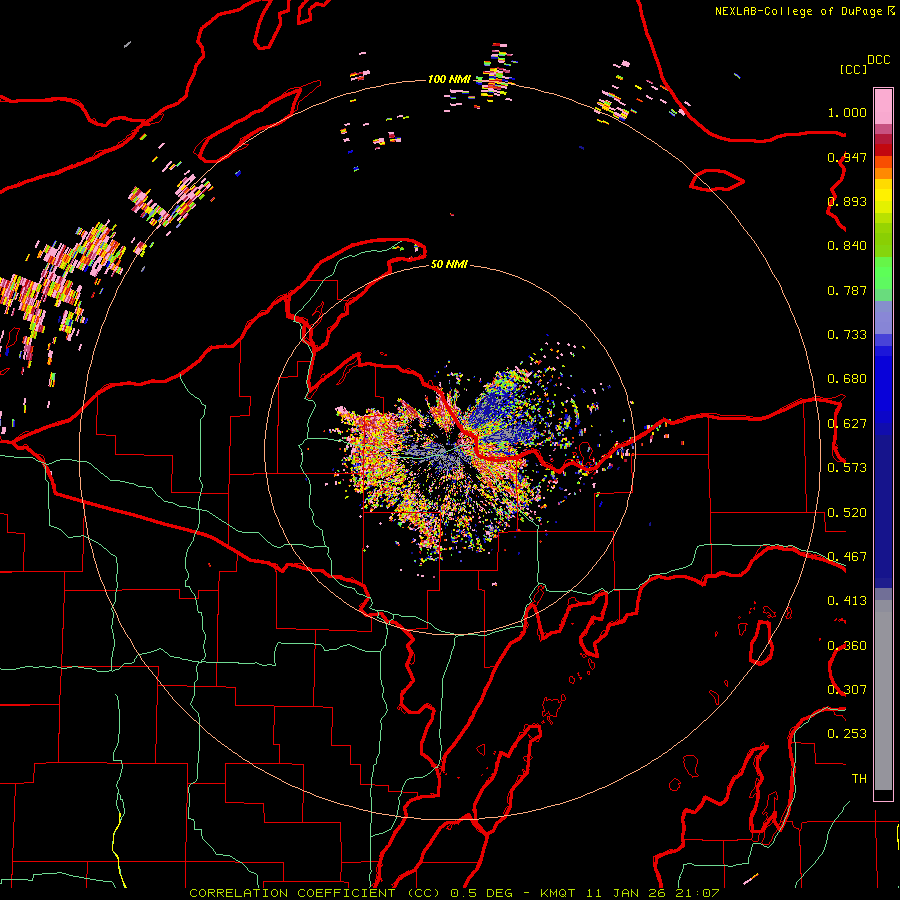Click the 0.627 legend value
This screenshot has width=900, height=900.
847,424
